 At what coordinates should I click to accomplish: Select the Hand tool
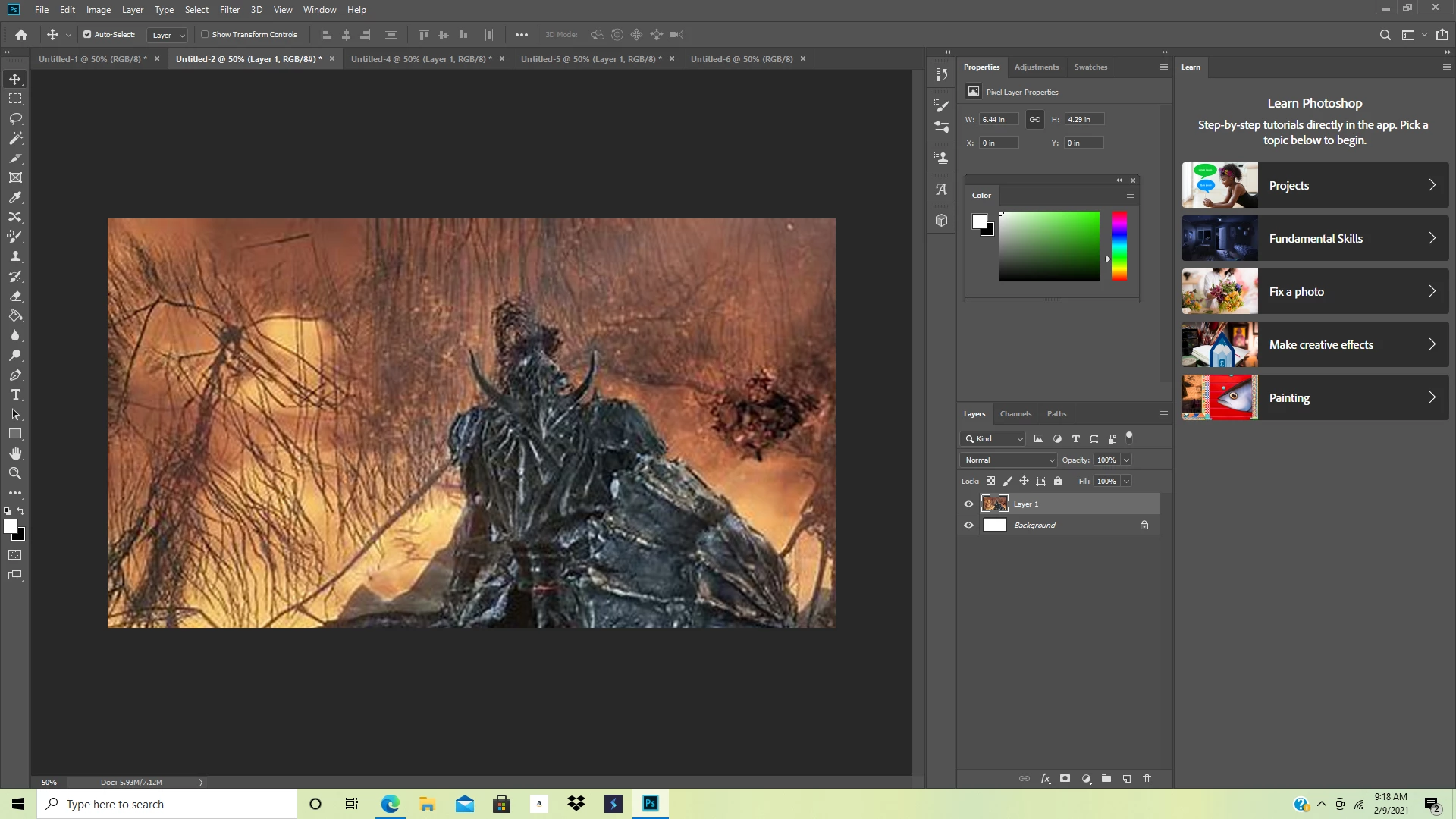click(x=15, y=453)
